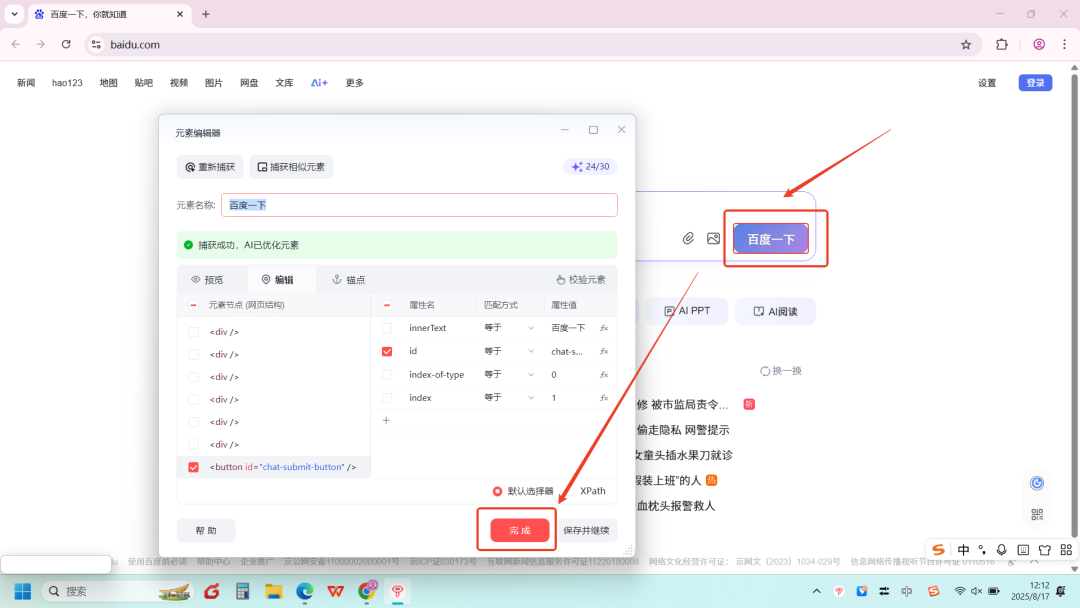Open the 贴吧 link in Baidu navigation
This screenshot has width=1080, height=608.
pyautogui.click(x=144, y=83)
